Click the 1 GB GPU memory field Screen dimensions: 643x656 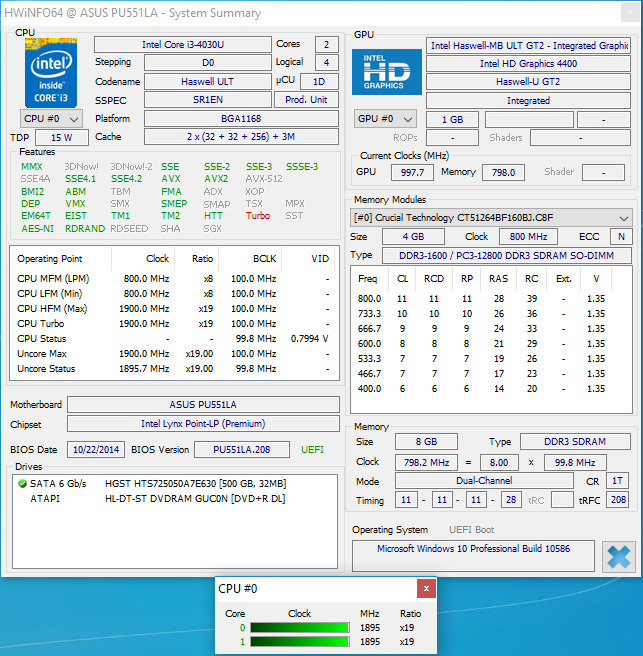click(452, 120)
